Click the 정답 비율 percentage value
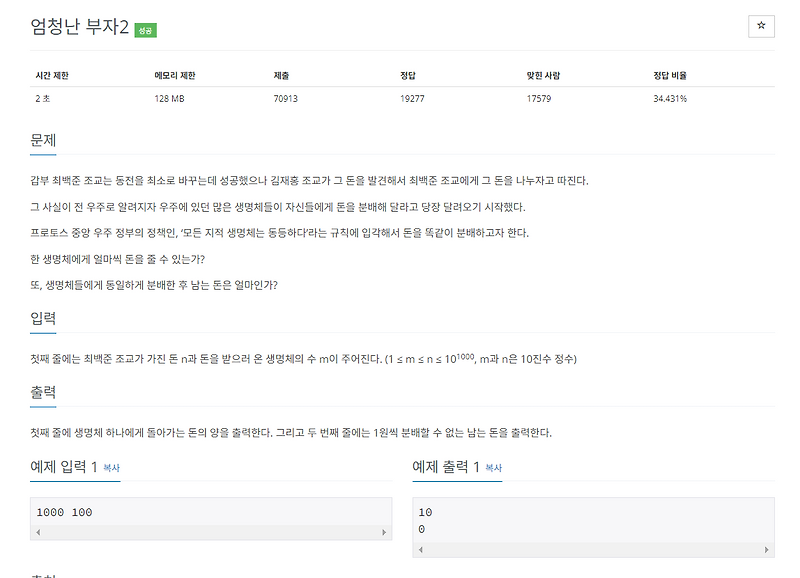Screen dimensions: 800x578 670,99
